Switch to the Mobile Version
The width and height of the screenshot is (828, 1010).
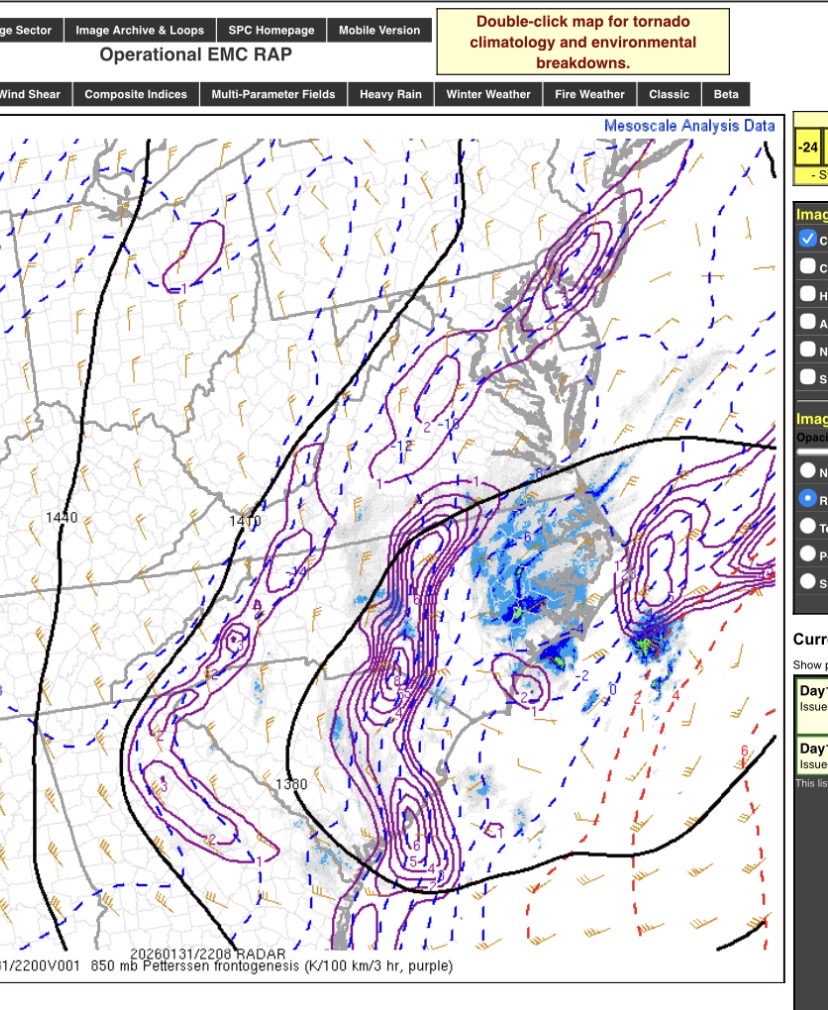[379, 30]
